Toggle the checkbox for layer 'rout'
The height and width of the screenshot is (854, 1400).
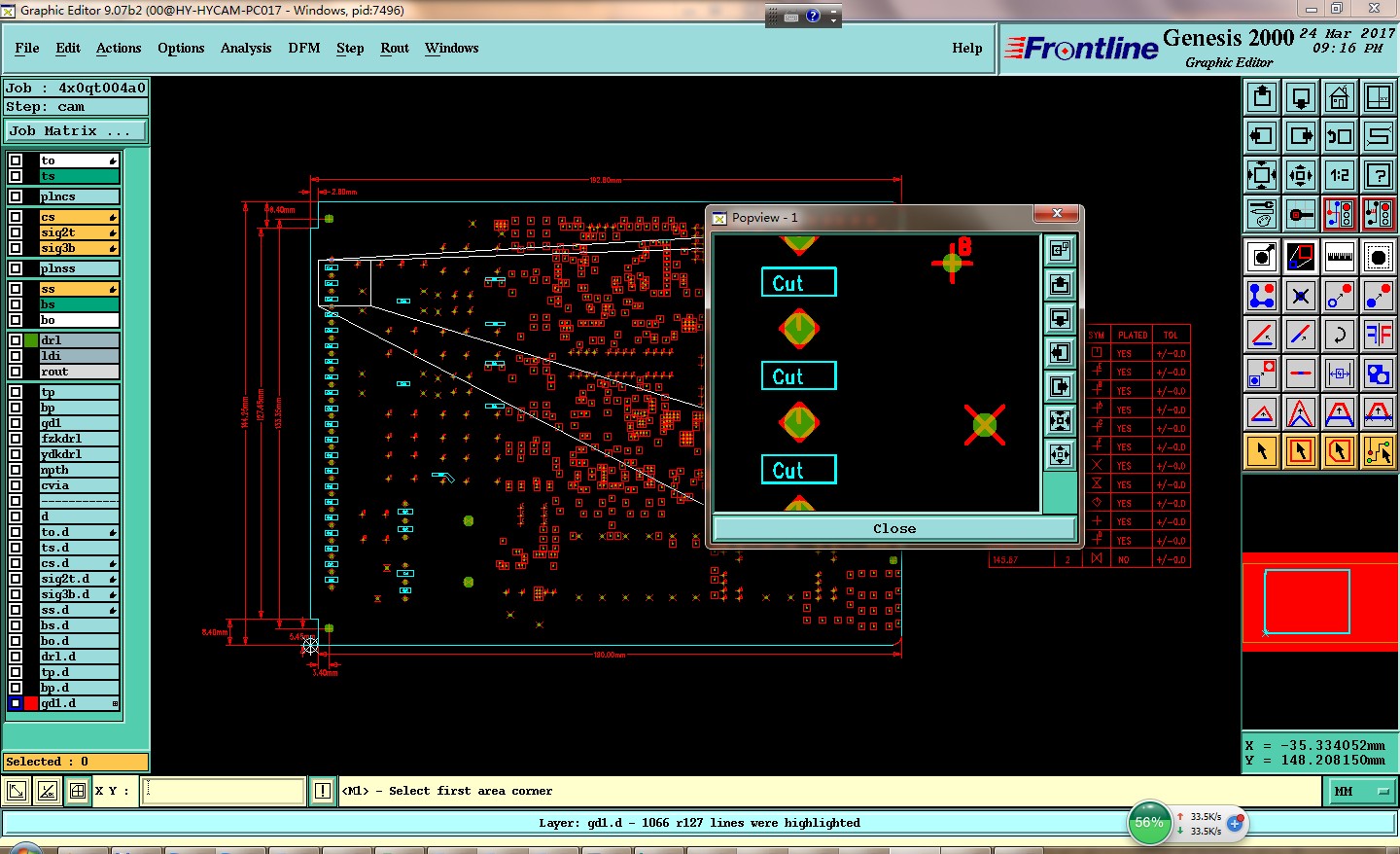click(16, 372)
